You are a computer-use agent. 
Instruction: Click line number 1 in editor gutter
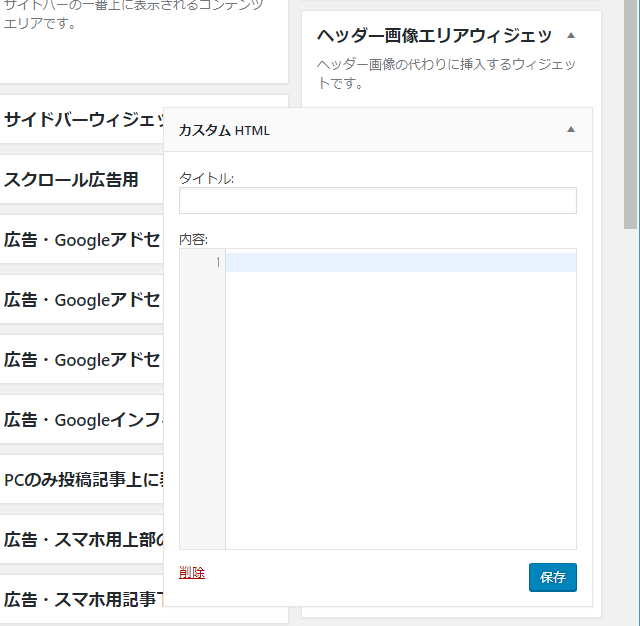click(x=217, y=262)
